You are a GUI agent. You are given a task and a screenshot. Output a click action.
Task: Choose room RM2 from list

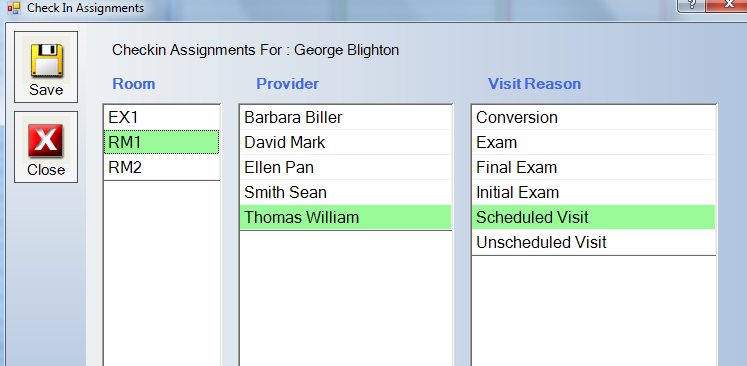click(x=162, y=167)
